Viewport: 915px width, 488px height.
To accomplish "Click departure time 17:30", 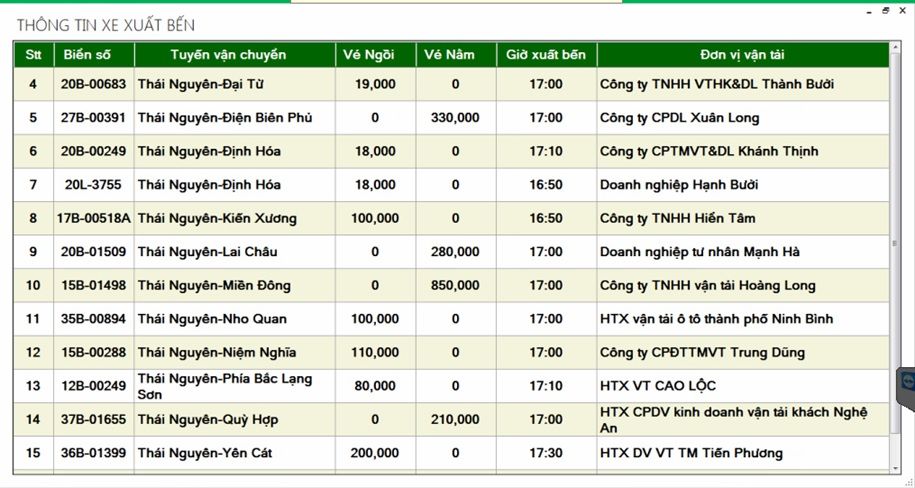I will [x=546, y=453].
